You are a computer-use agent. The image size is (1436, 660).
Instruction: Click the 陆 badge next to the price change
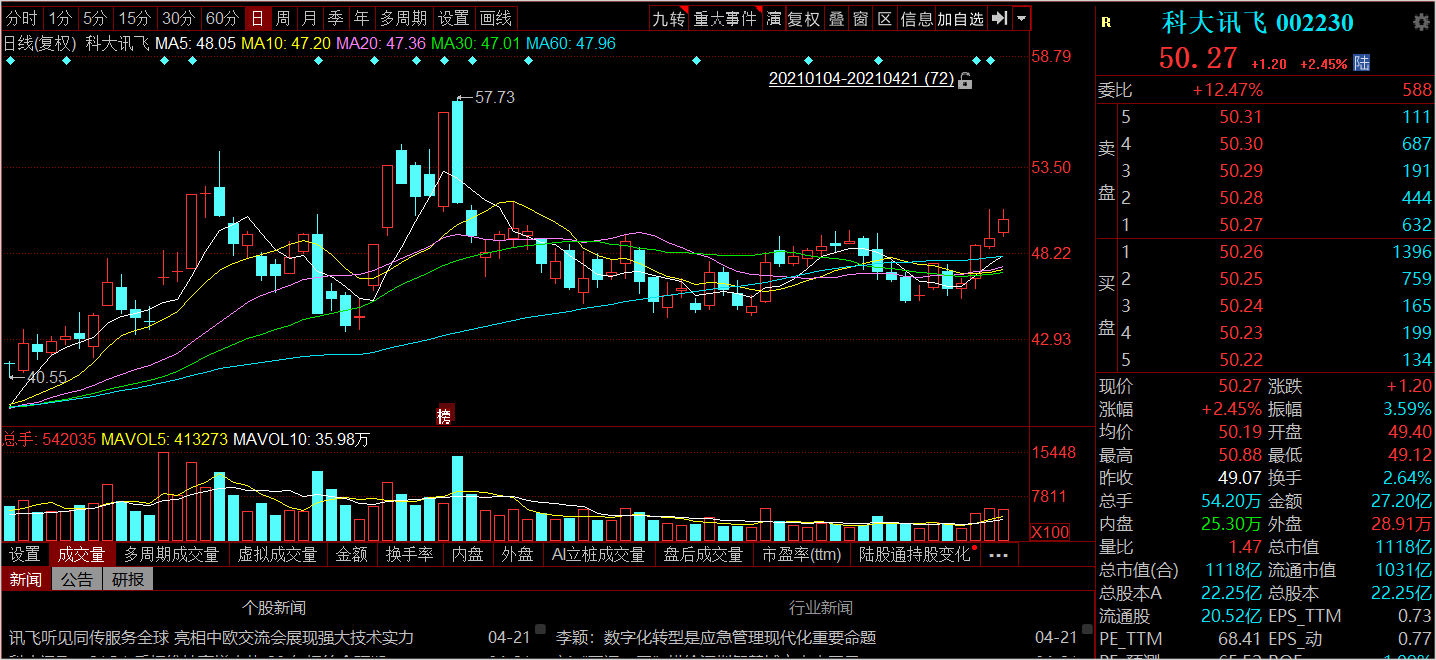tap(1362, 63)
